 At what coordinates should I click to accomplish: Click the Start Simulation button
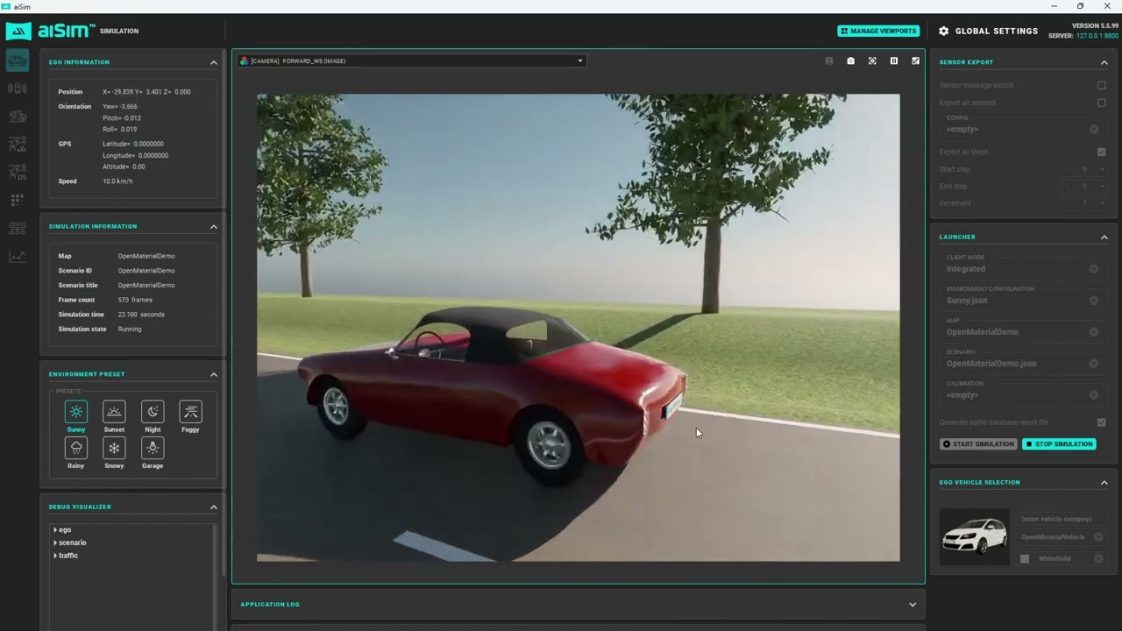tap(978, 444)
